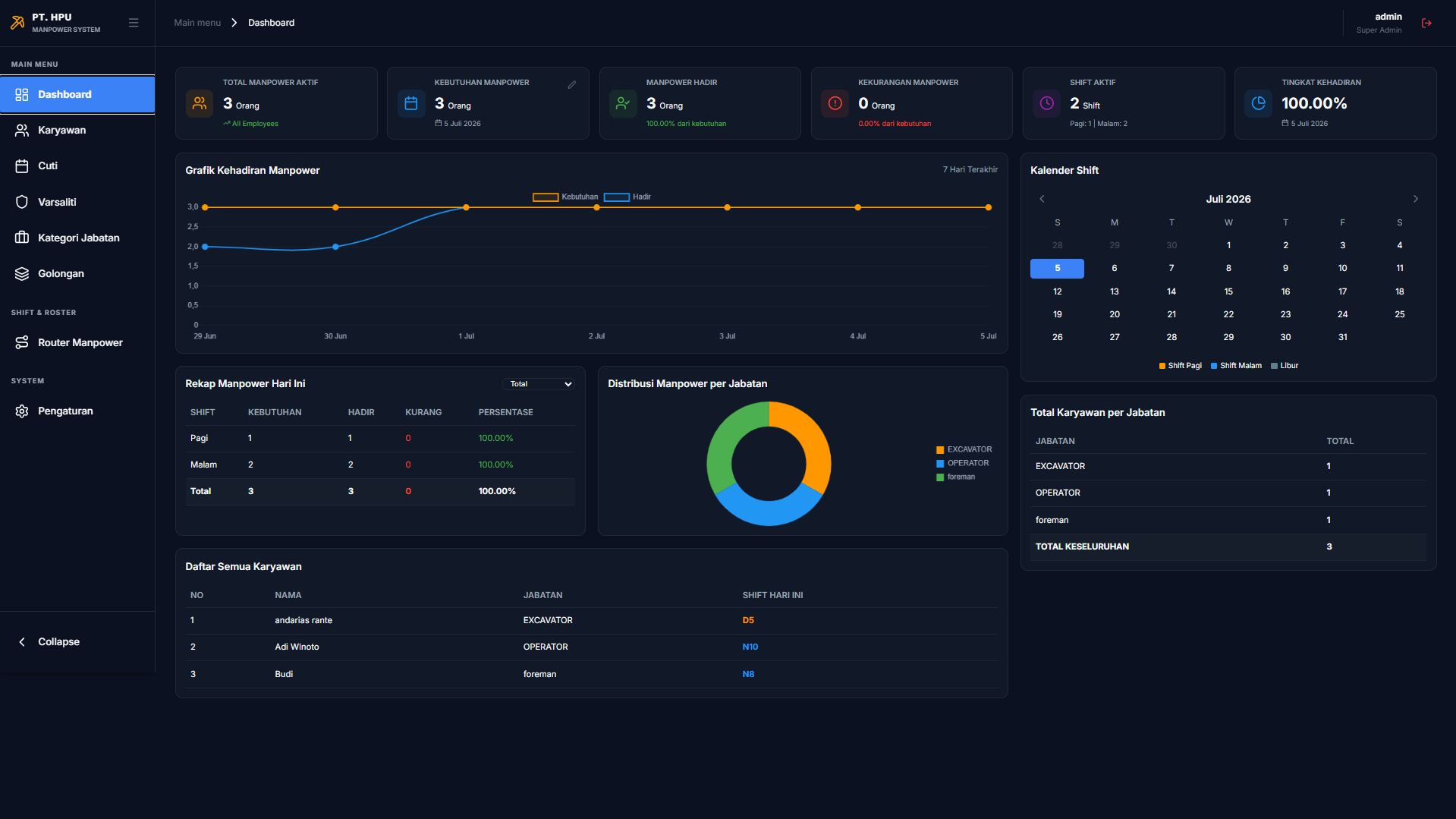Click the EXCAVATOR row in Total Karyawan table

point(1228,466)
